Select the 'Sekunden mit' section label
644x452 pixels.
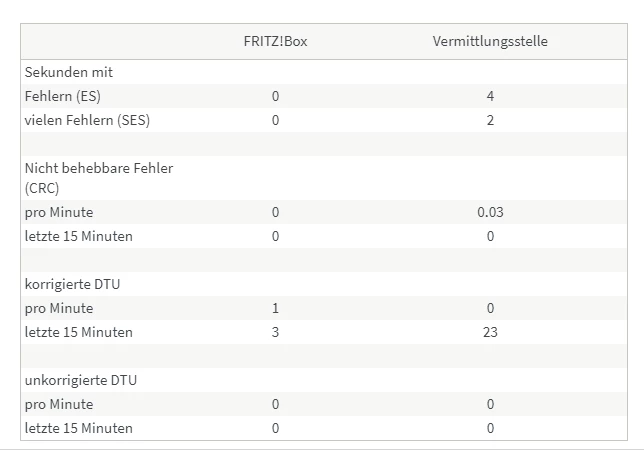[x=69, y=72]
